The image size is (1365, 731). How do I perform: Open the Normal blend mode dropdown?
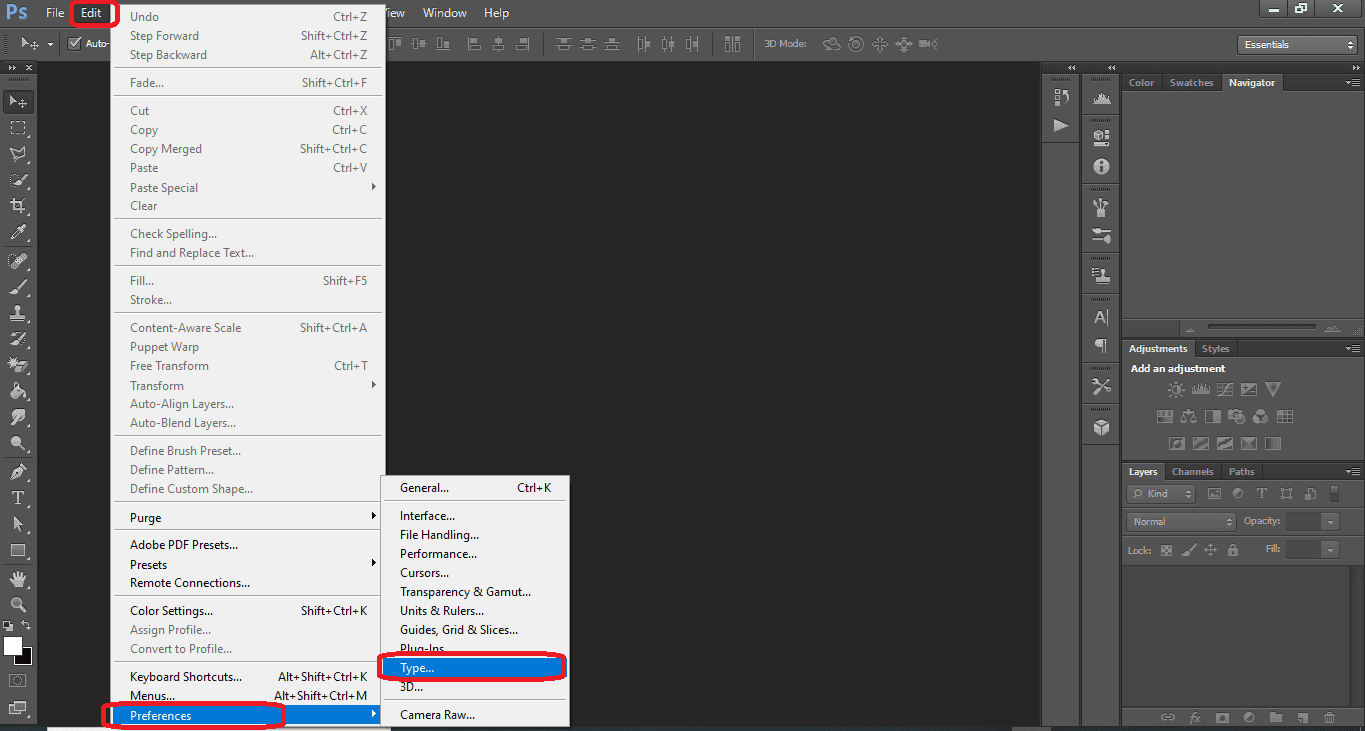click(x=1182, y=521)
